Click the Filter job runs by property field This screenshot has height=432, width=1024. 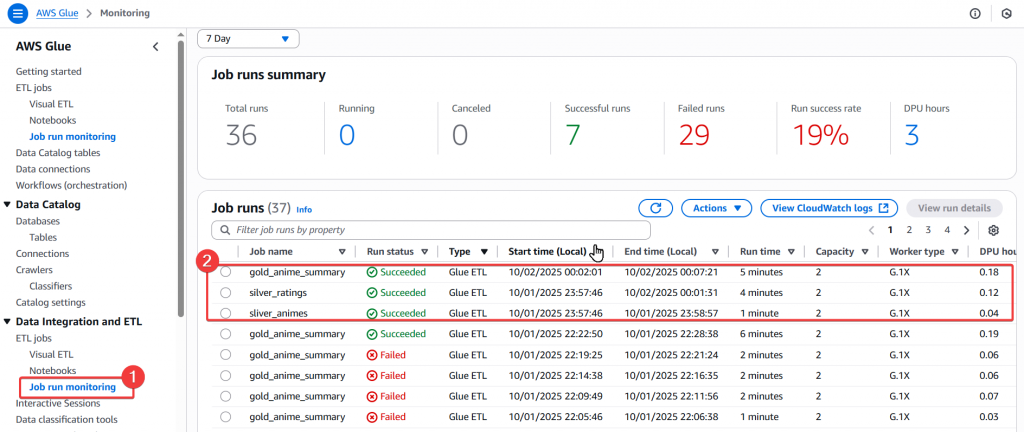click(431, 230)
